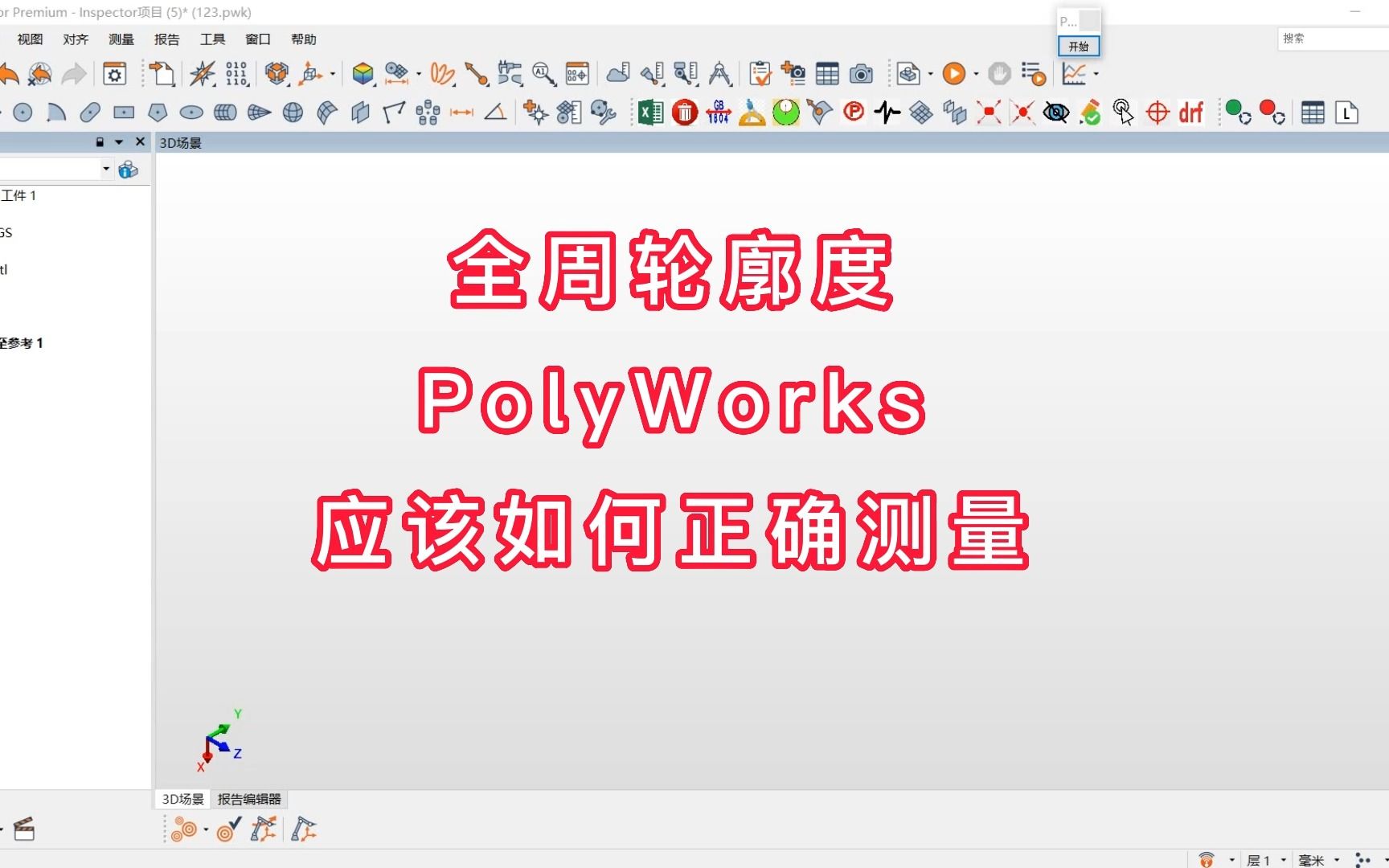Open the Excel export tool
The image size is (1389, 868).
click(x=651, y=113)
